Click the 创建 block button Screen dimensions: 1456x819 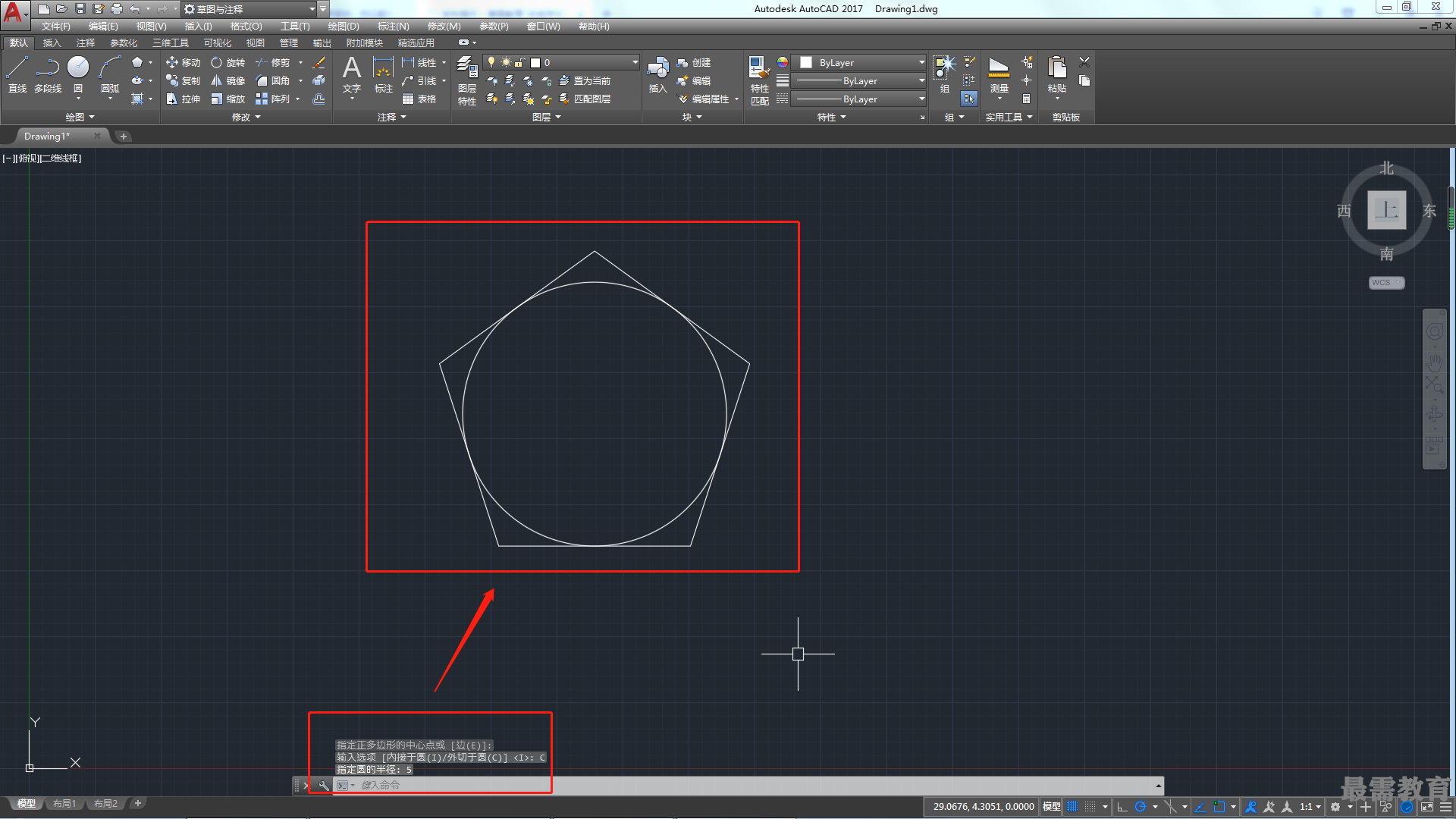[x=694, y=62]
